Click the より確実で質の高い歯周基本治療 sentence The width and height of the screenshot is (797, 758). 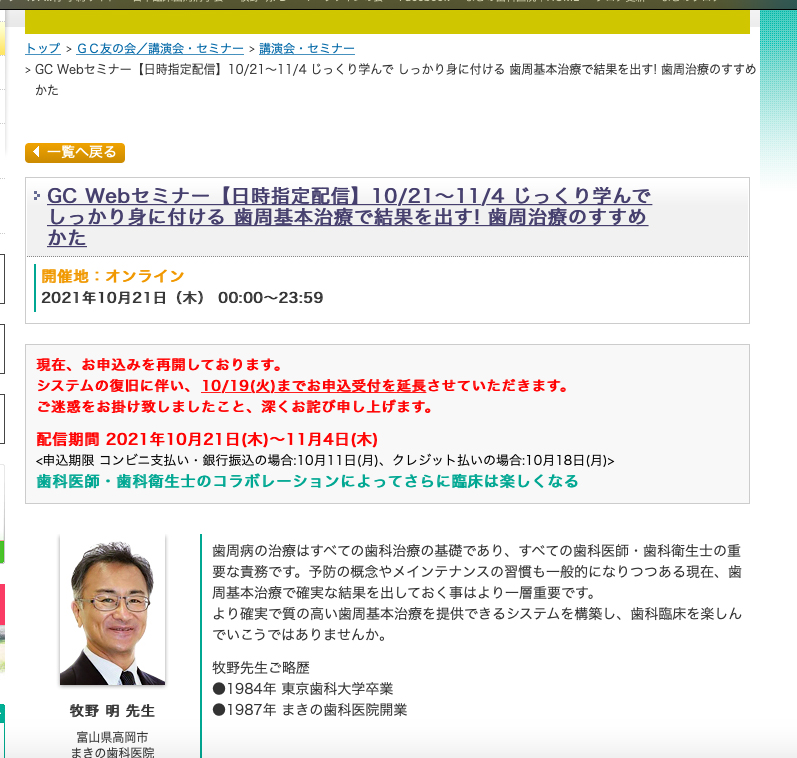[477, 624]
